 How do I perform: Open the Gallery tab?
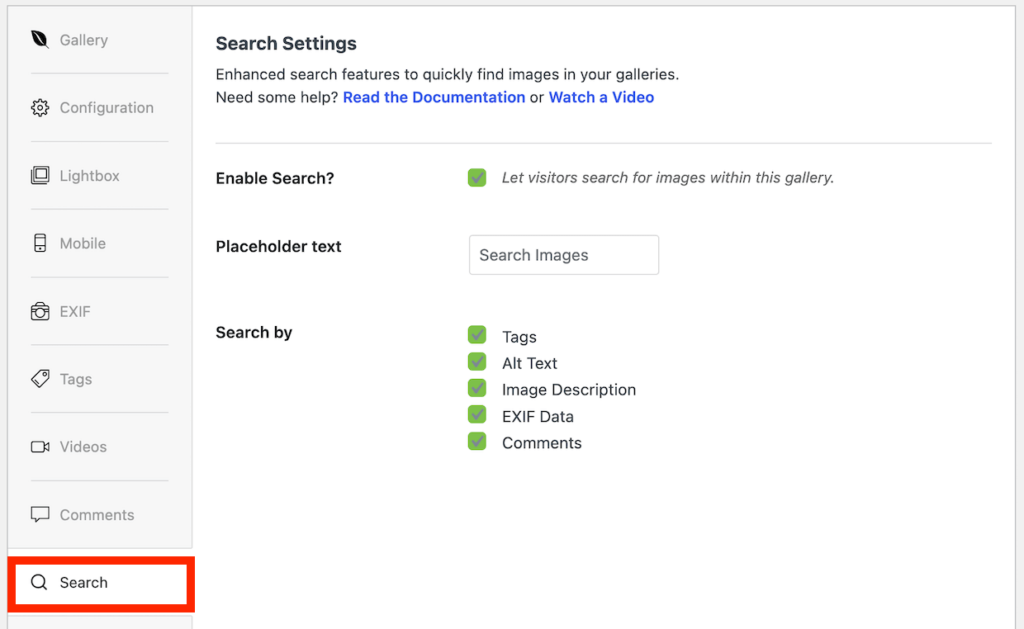[x=84, y=40]
